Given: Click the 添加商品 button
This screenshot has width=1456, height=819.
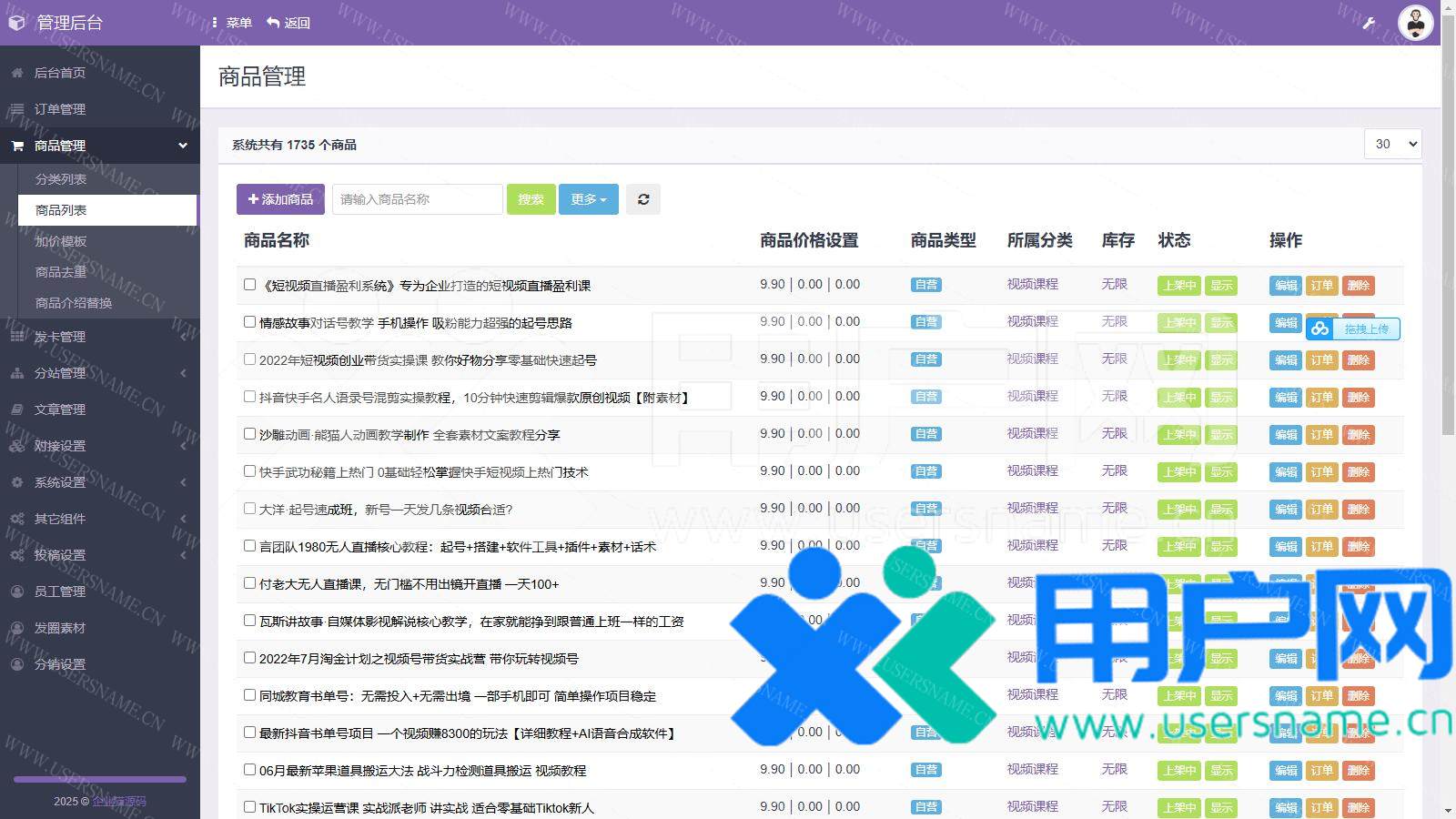Looking at the screenshot, I should tap(280, 199).
